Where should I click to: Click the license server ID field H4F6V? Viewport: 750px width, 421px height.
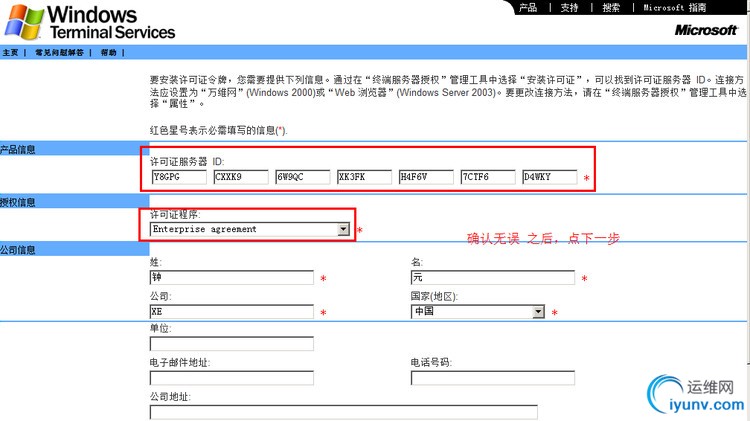coord(426,177)
